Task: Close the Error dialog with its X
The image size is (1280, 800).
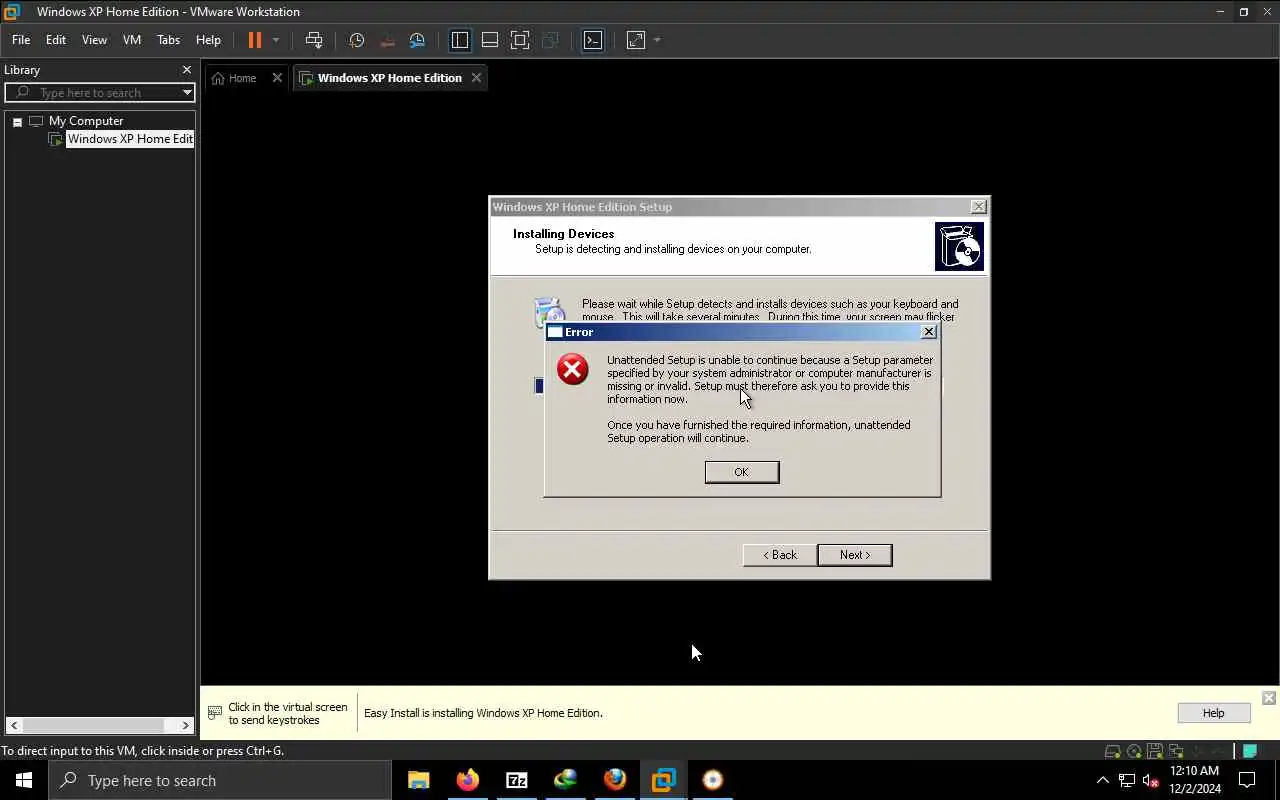Action: (x=928, y=332)
